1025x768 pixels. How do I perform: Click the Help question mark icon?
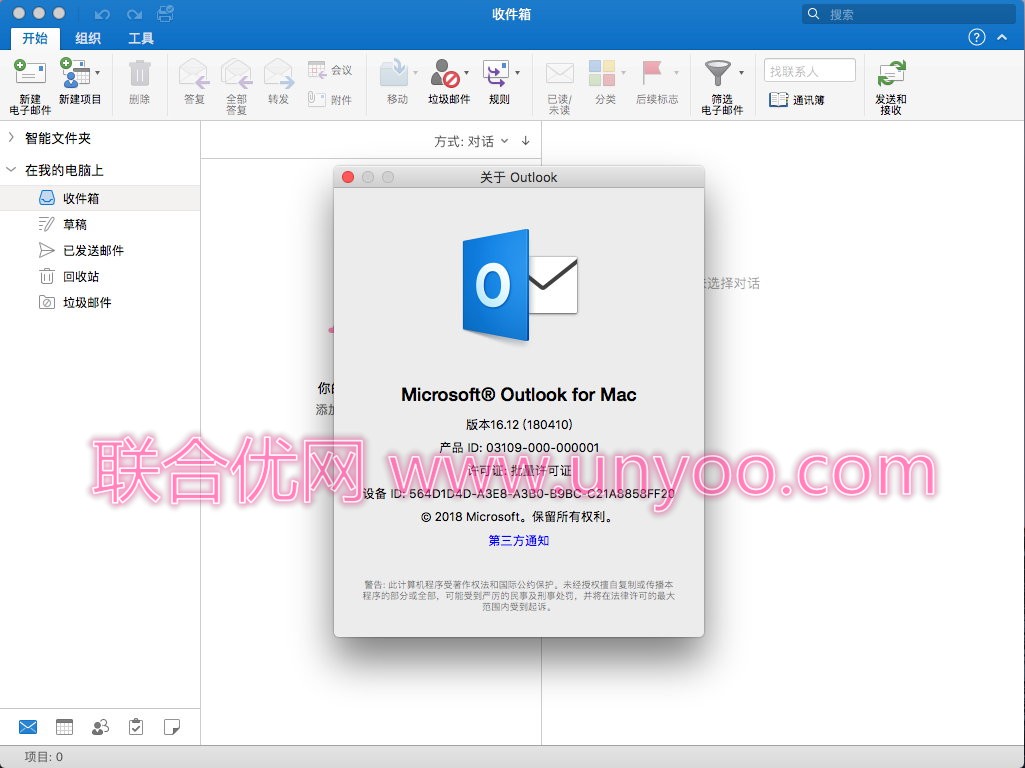[977, 37]
